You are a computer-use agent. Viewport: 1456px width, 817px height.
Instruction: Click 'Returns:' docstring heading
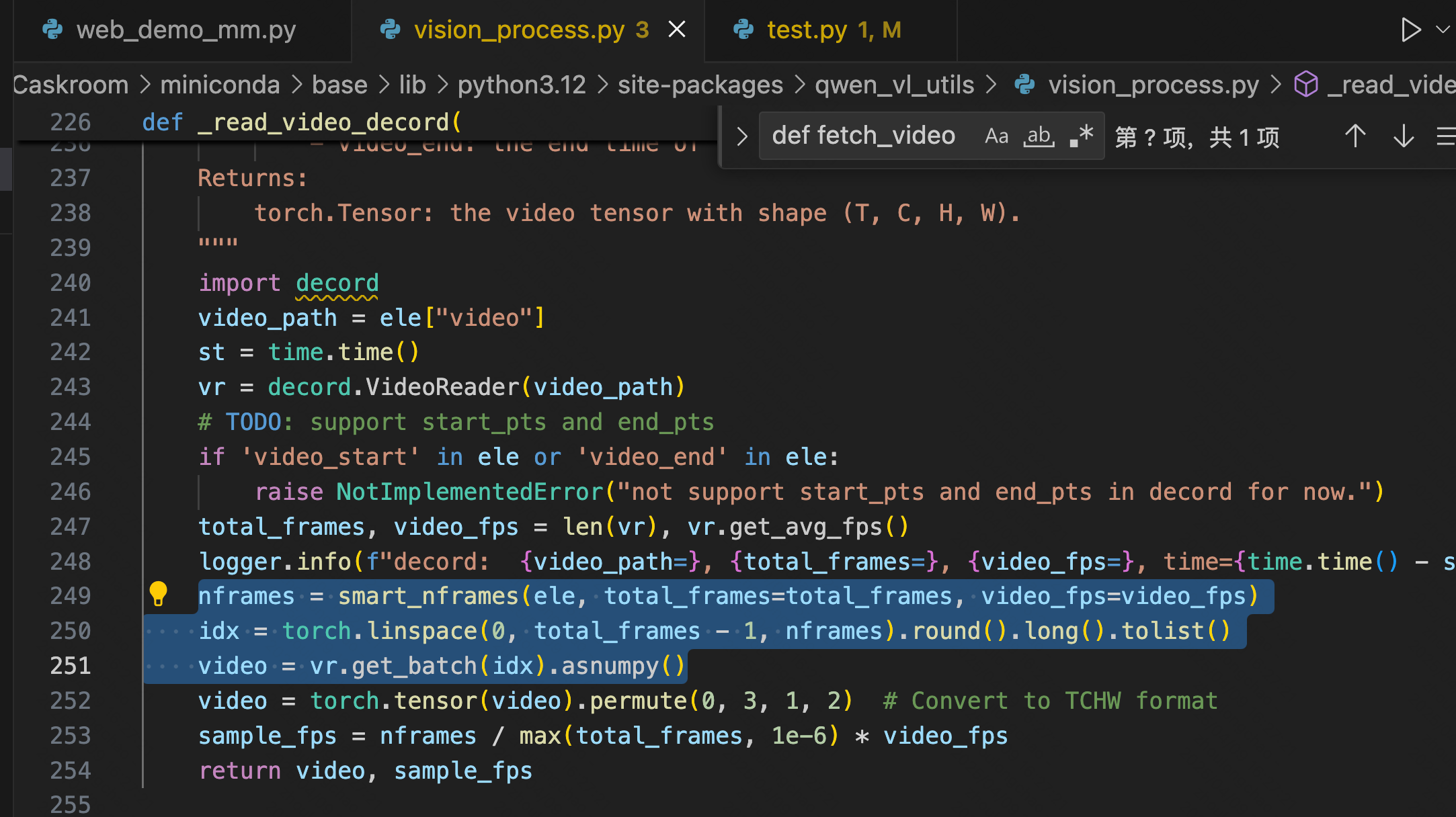click(253, 178)
